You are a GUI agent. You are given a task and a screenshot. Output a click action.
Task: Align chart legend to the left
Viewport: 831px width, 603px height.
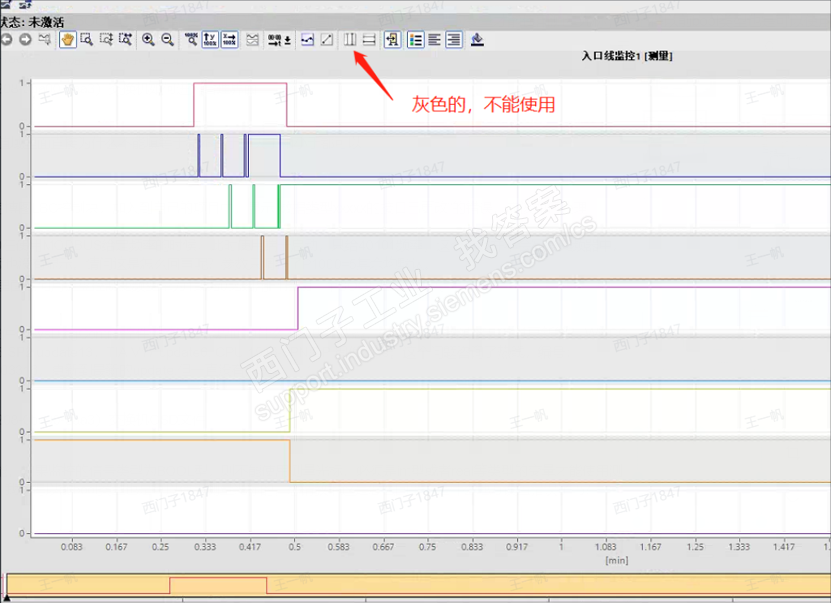point(435,39)
